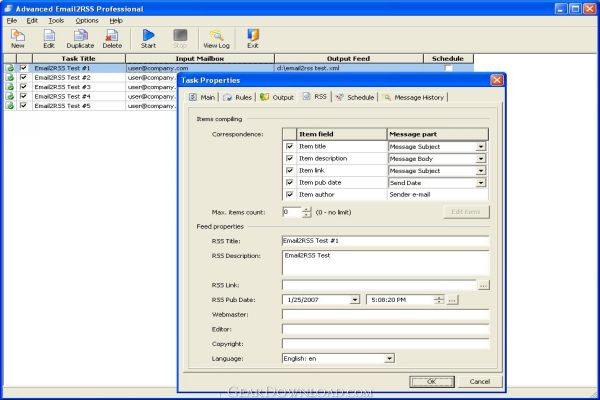This screenshot has height=400, width=600.
Task: Click the RSS Pub Date time spinner arrows
Action: 439,300
